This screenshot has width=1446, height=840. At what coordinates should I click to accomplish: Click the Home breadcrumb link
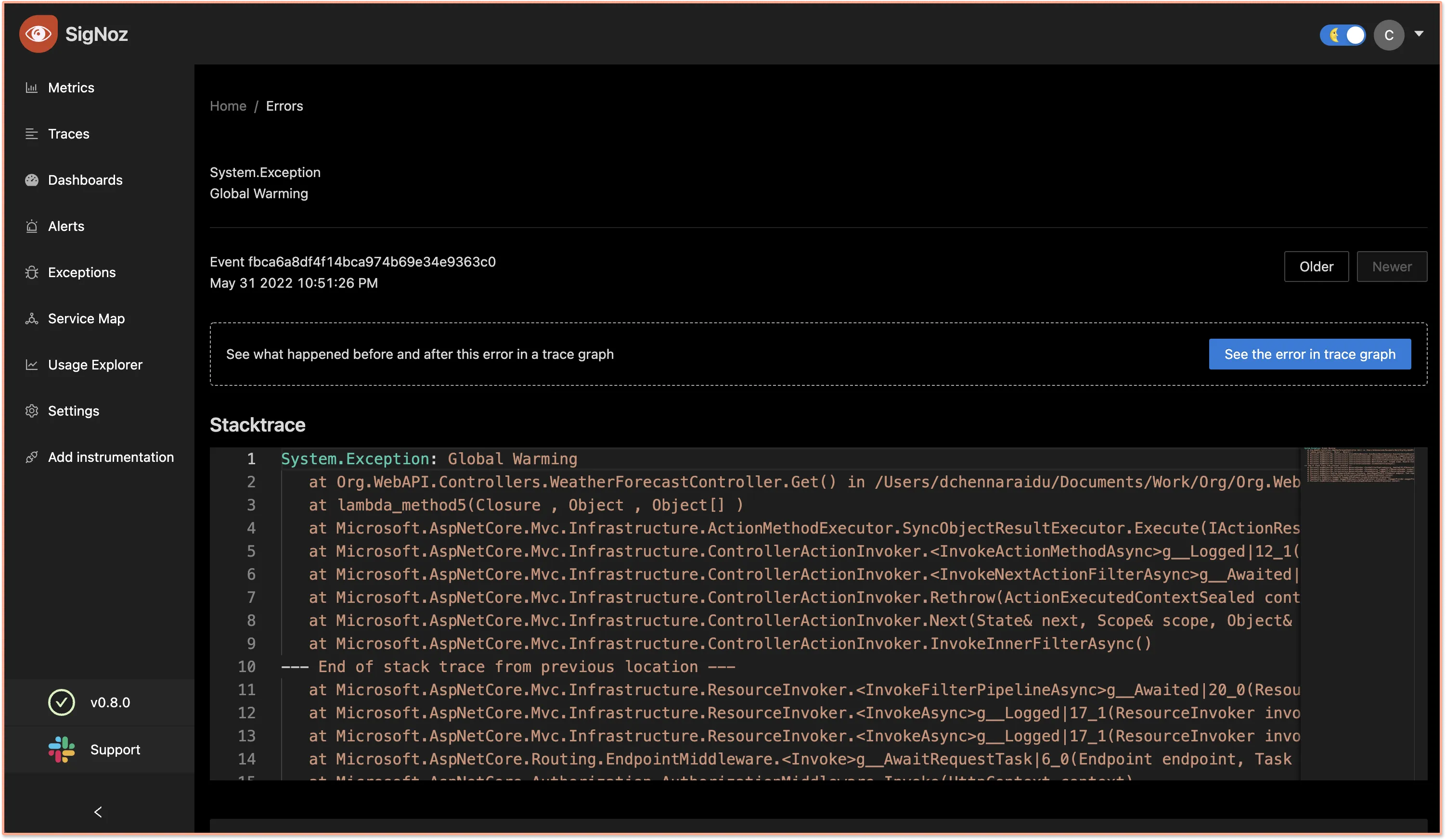228,106
